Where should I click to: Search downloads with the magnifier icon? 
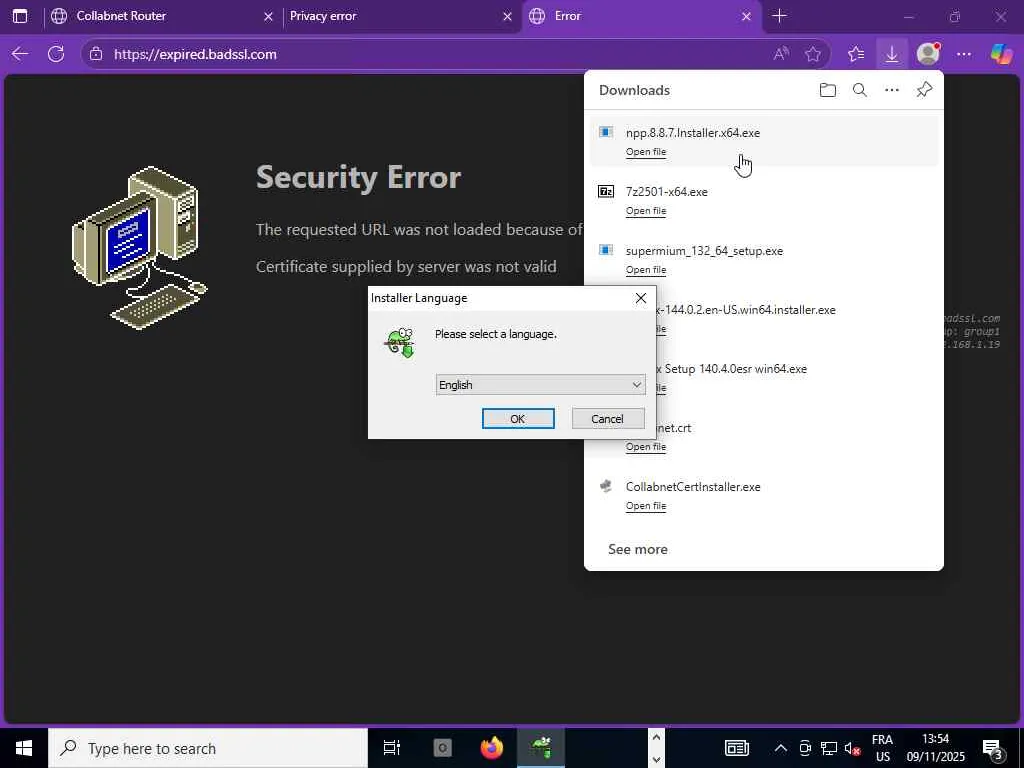(859, 90)
